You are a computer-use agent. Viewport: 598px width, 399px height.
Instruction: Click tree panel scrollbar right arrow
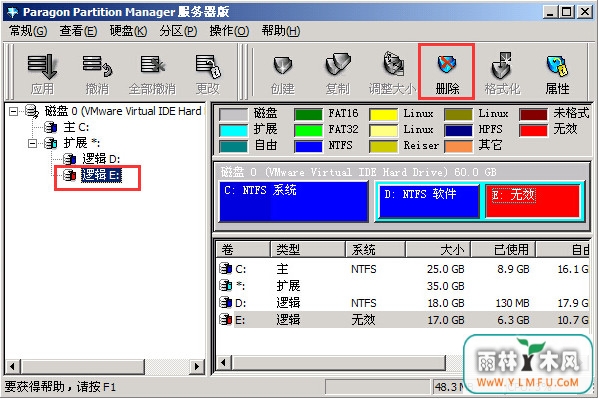197,366
